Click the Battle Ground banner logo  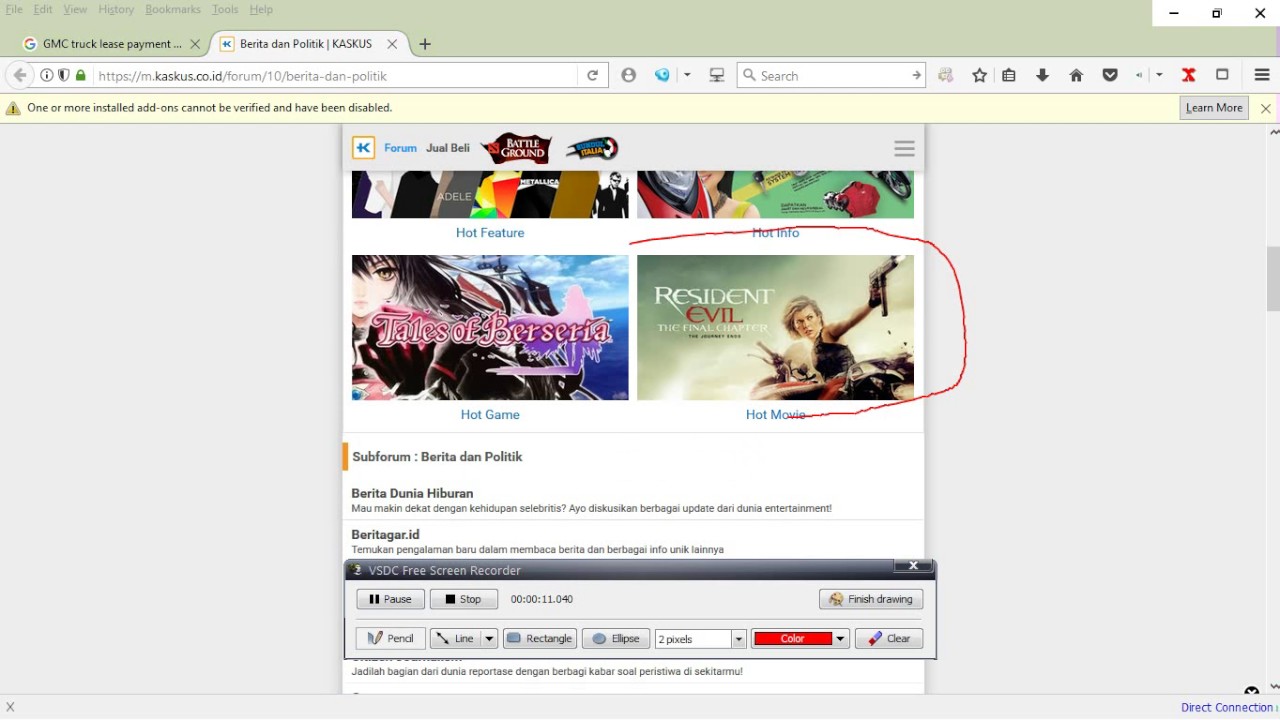(516, 148)
